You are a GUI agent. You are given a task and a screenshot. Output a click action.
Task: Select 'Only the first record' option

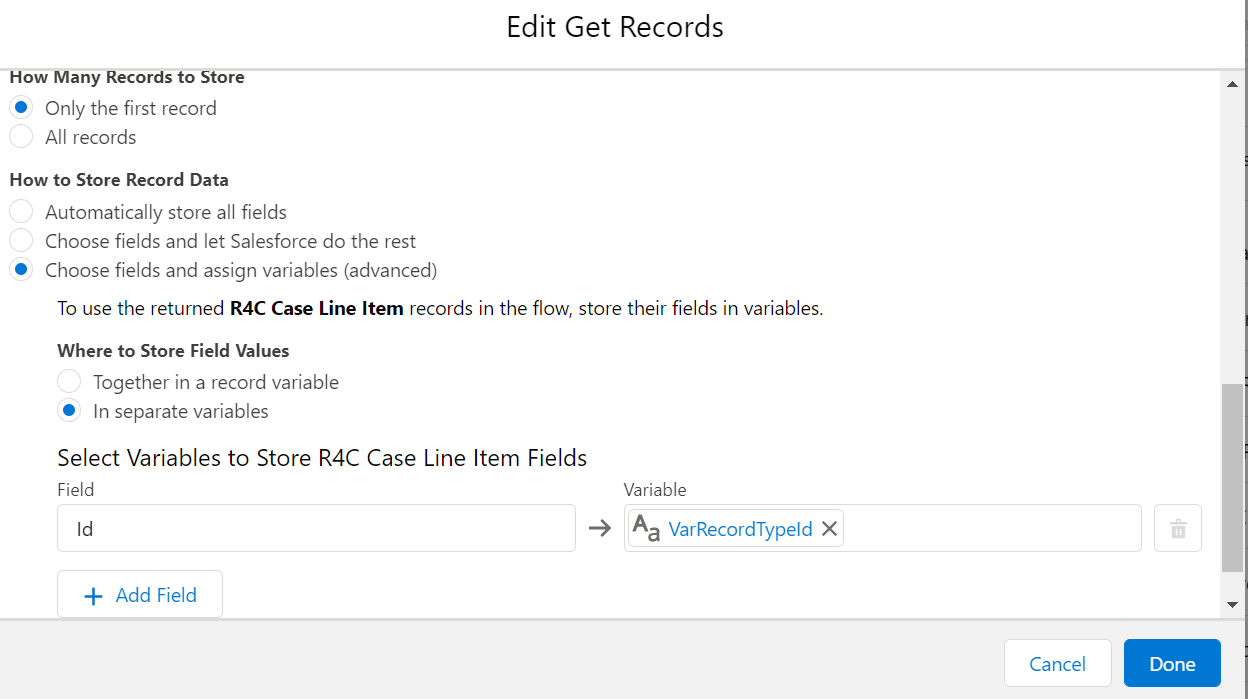click(21, 108)
